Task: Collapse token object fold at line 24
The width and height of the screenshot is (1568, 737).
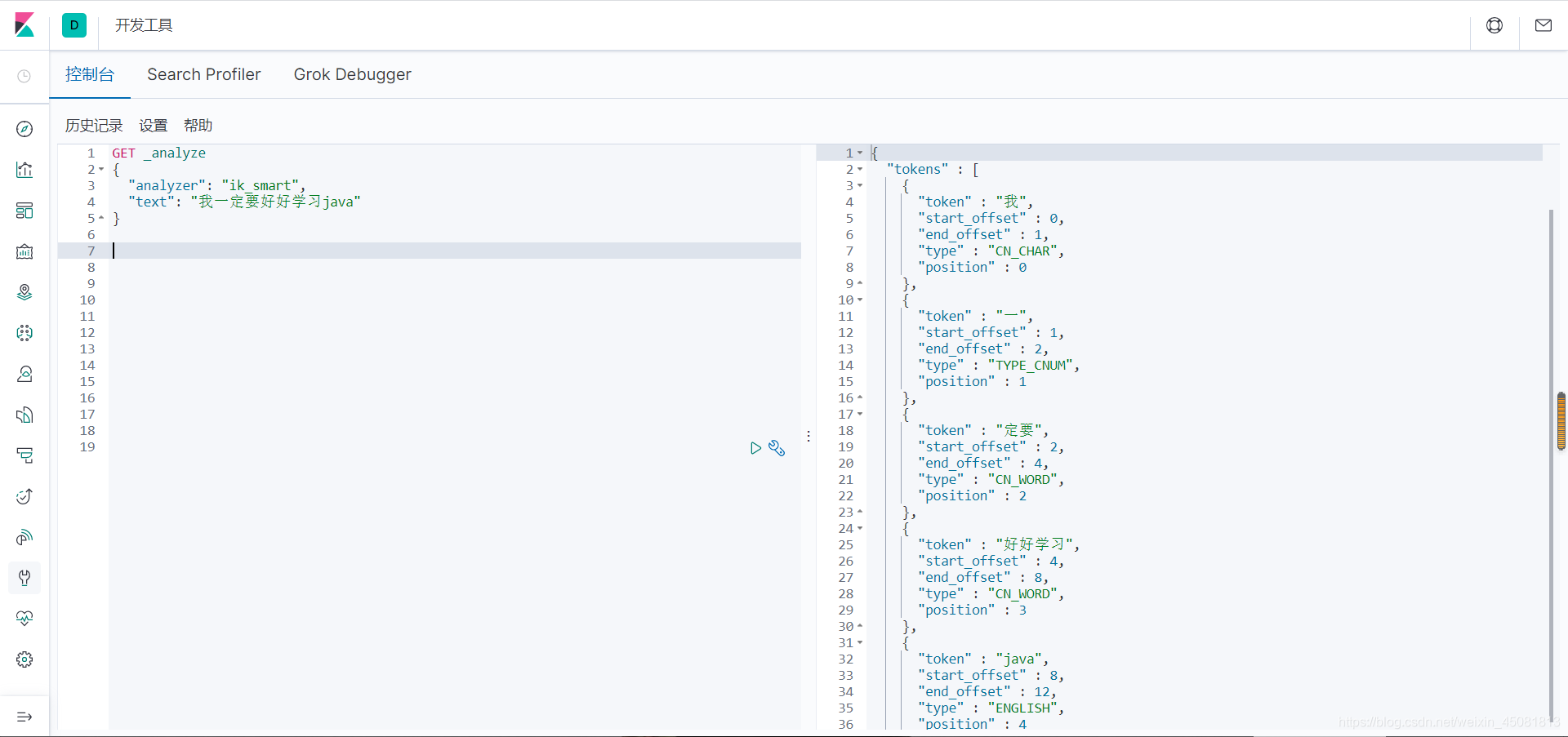Action: 860,529
